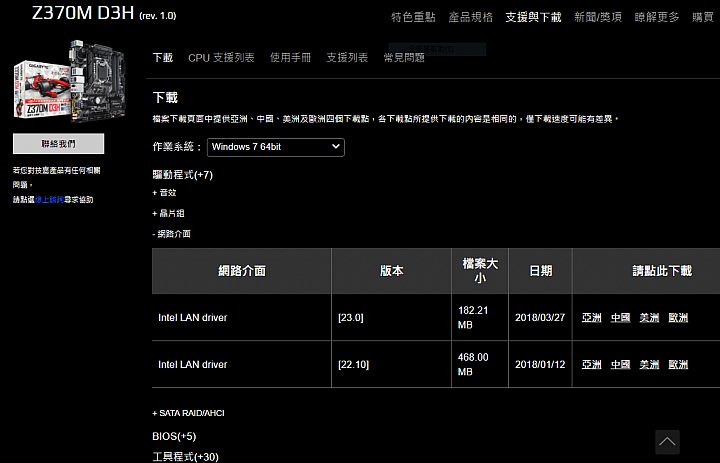This screenshot has width=720, height=463.
Task: Download driver 23.0 from 中國 server
Action: tap(620, 318)
